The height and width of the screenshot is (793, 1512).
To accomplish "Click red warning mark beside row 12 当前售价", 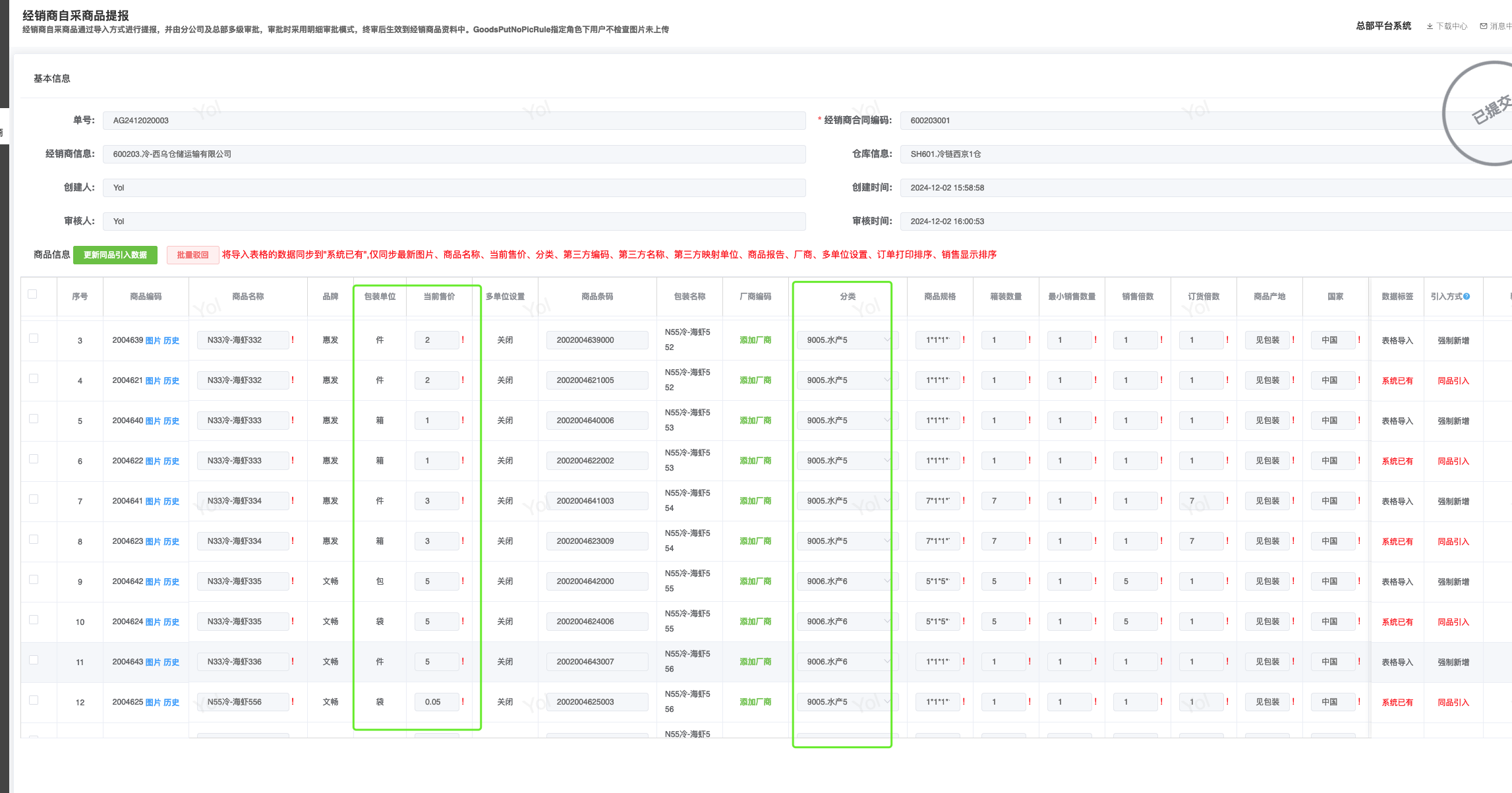I will click(463, 702).
